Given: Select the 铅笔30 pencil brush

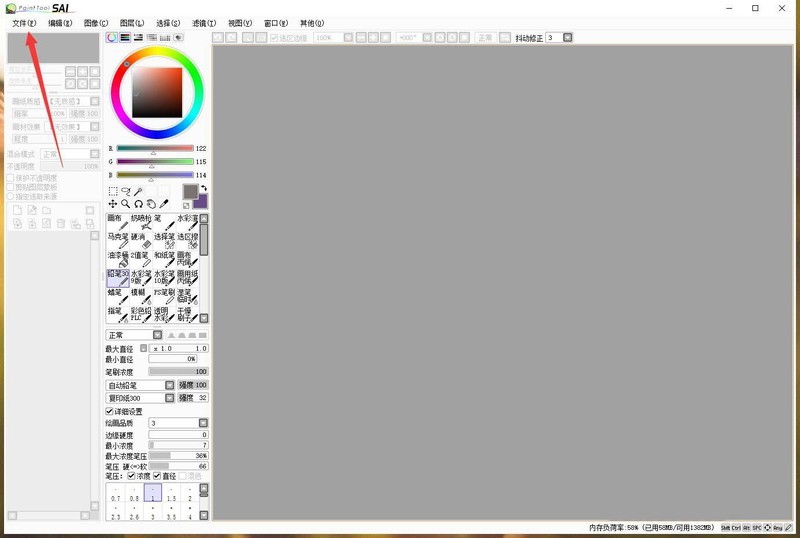Looking at the screenshot, I should pos(117,278).
